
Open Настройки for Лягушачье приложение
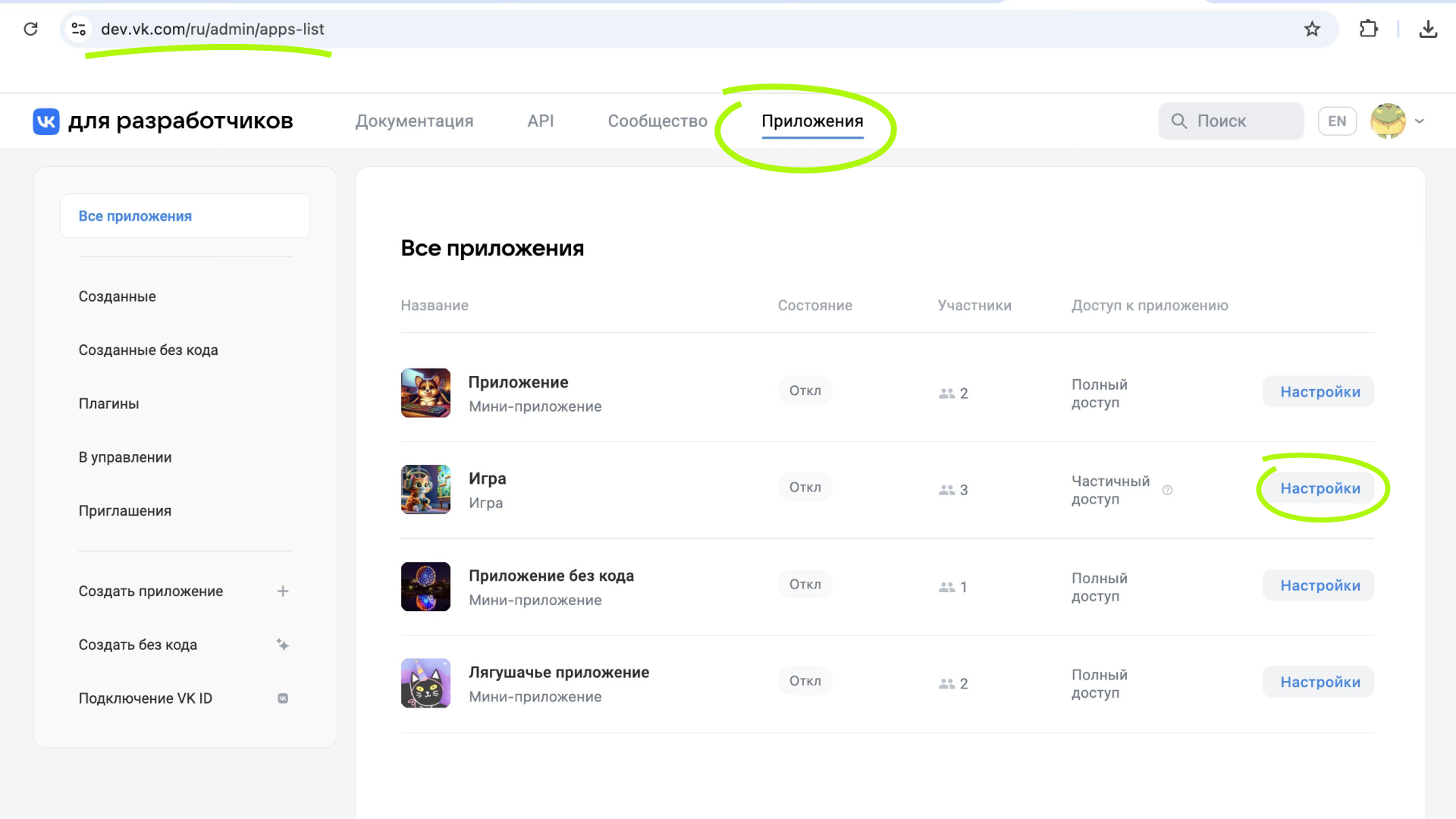(1319, 682)
